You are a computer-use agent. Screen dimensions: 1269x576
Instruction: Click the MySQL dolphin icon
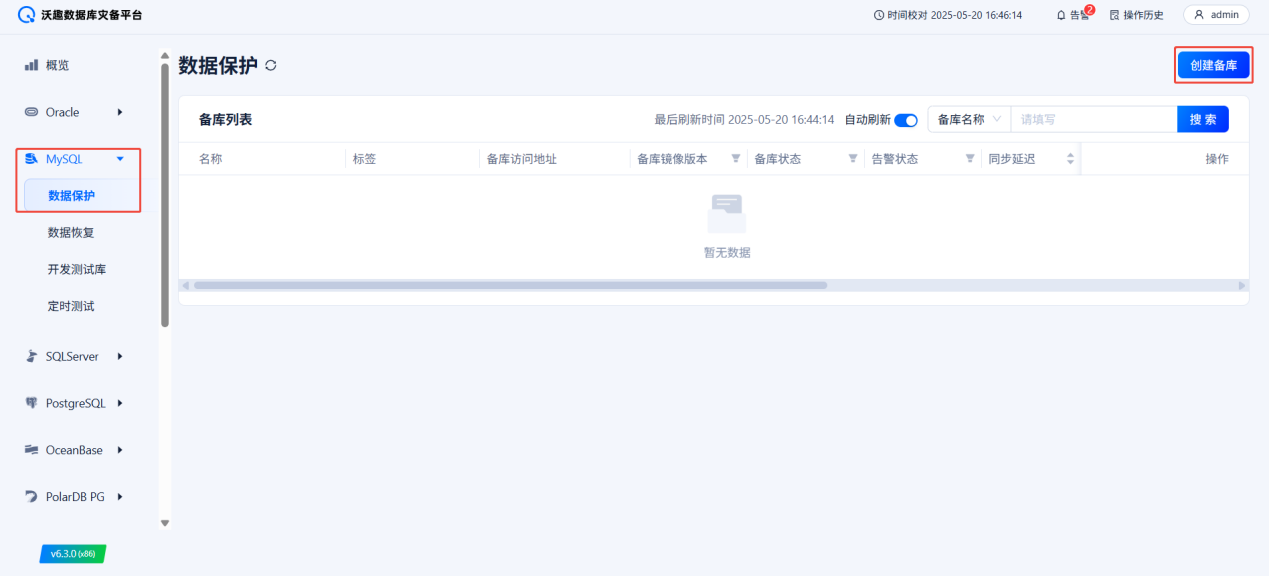click(31, 159)
